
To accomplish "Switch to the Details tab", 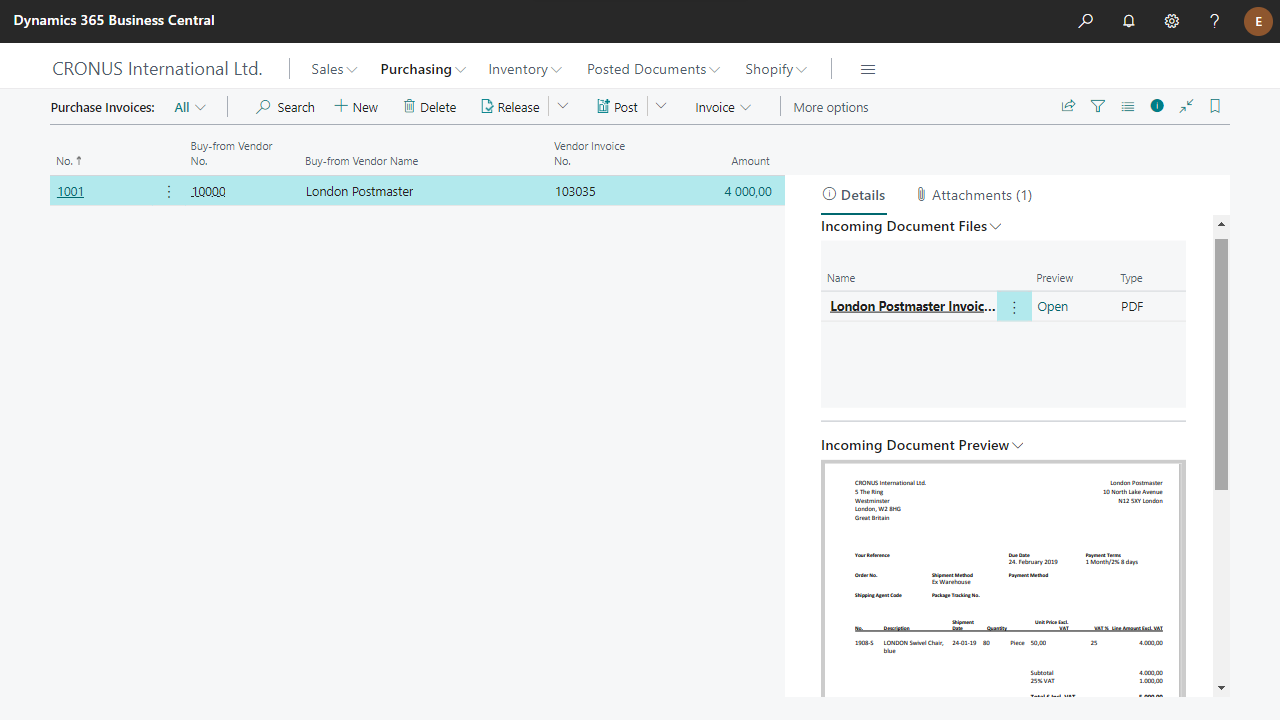I will (x=854, y=195).
